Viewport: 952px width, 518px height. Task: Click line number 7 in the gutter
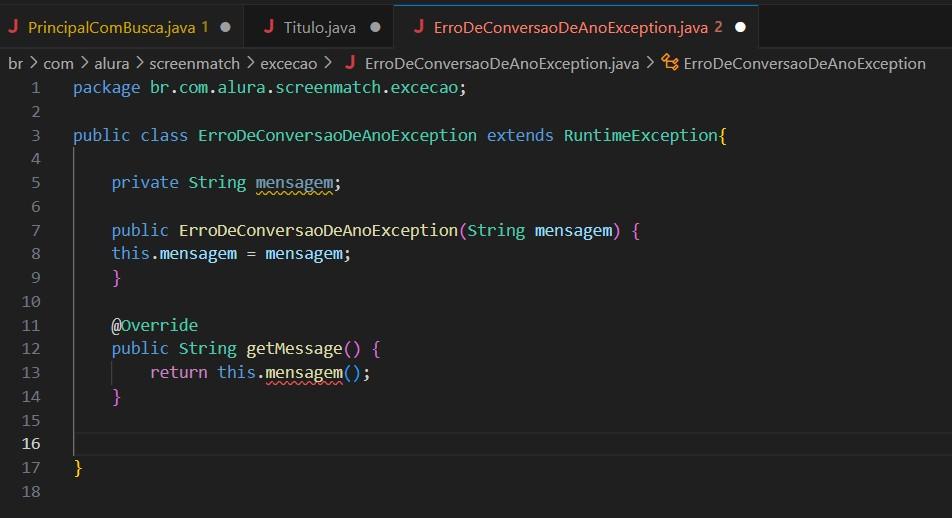tap(36, 231)
